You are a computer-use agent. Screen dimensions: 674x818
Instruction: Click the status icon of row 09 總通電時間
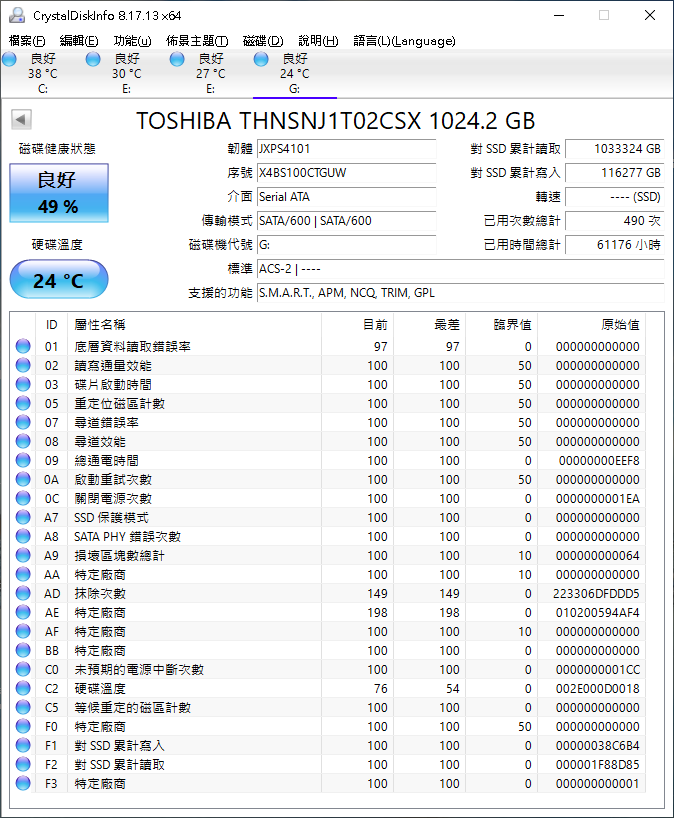click(23, 460)
